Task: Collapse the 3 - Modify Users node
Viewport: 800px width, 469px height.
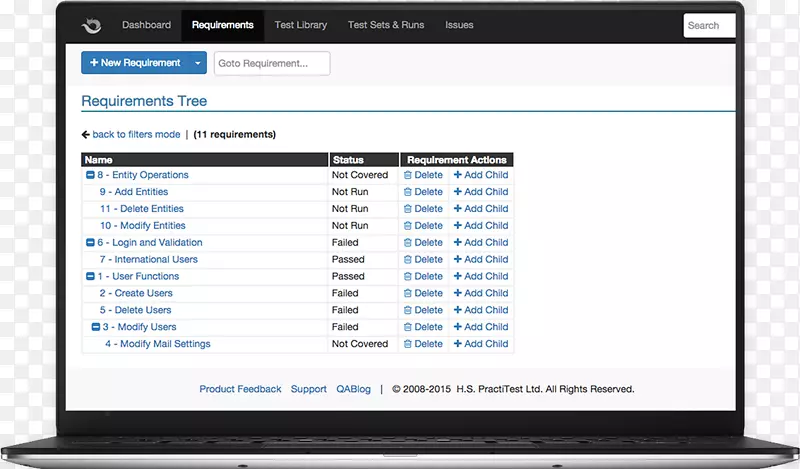Action: click(96, 327)
